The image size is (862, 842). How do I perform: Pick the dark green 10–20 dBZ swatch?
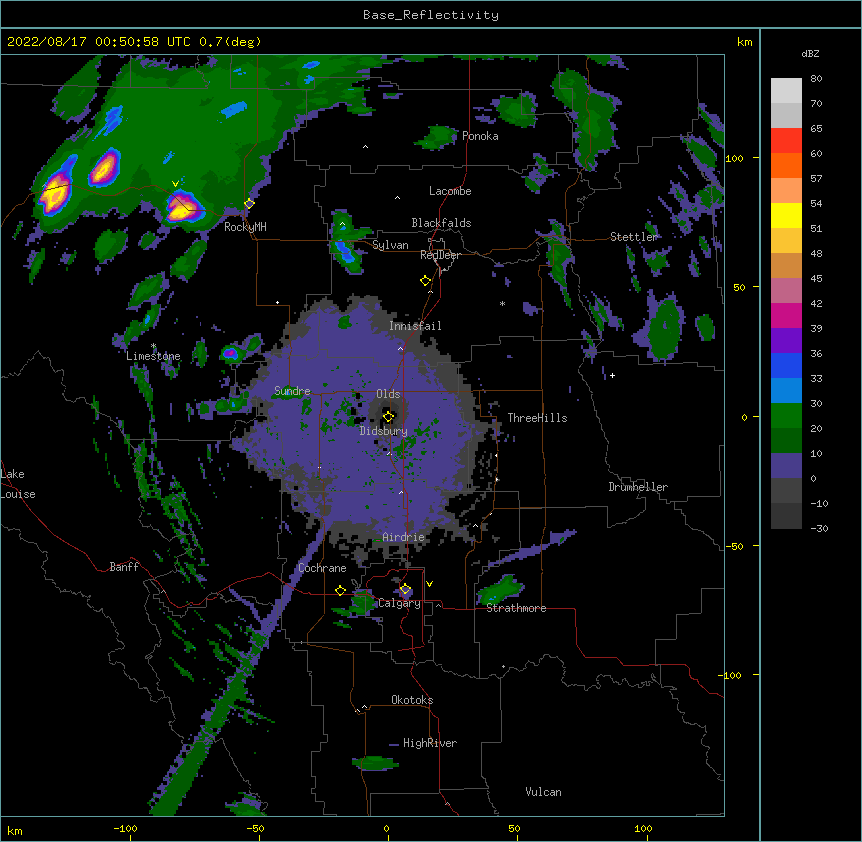[786, 441]
